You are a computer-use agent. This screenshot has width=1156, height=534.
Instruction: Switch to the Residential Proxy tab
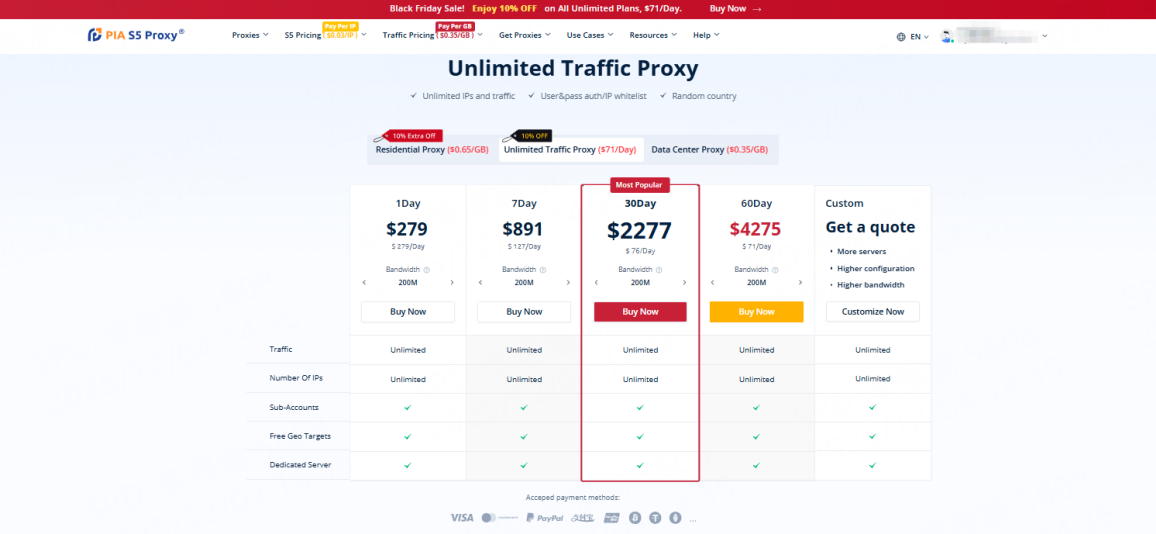click(432, 150)
